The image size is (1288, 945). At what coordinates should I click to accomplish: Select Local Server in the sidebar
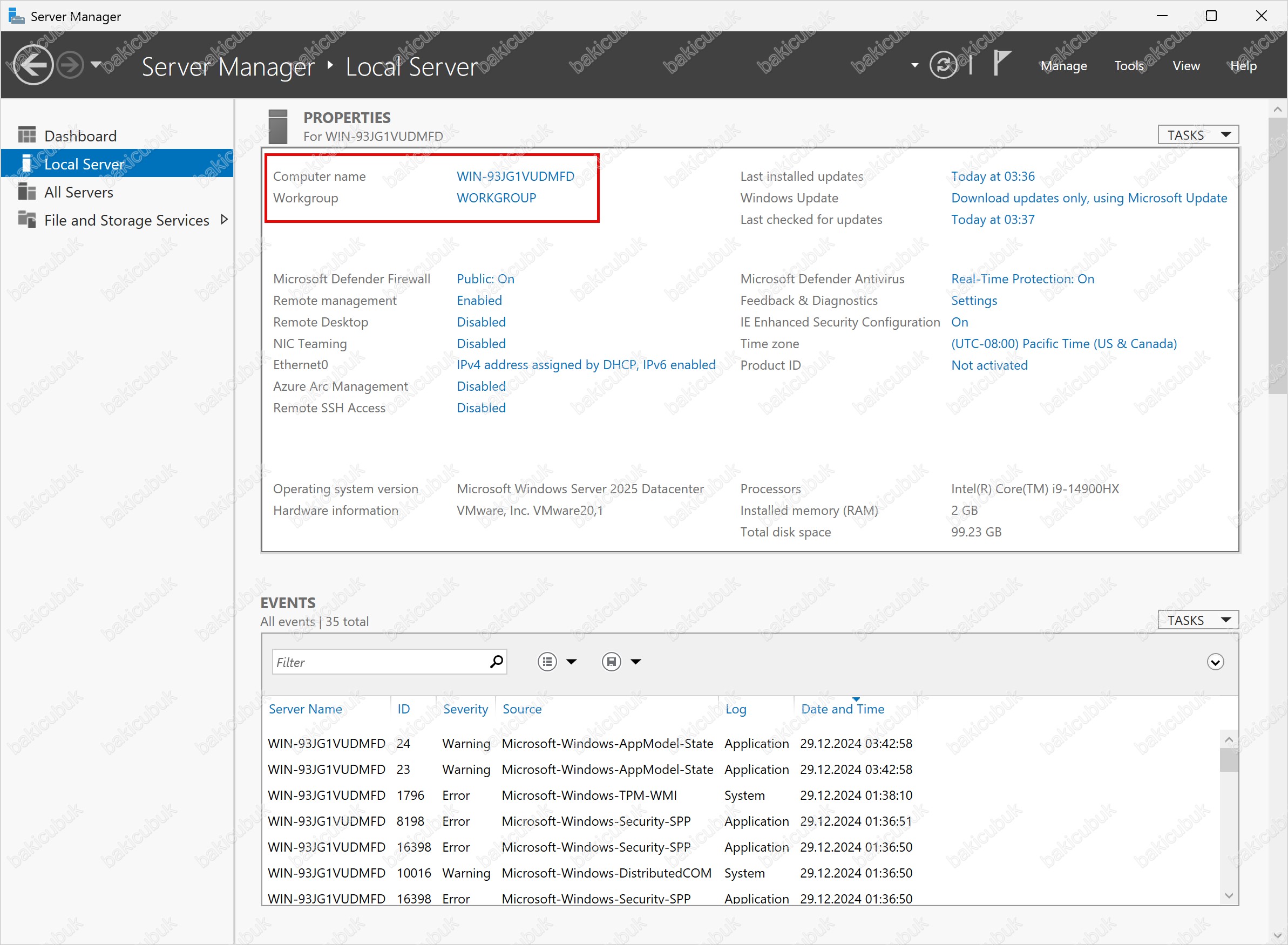click(x=117, y=164)
